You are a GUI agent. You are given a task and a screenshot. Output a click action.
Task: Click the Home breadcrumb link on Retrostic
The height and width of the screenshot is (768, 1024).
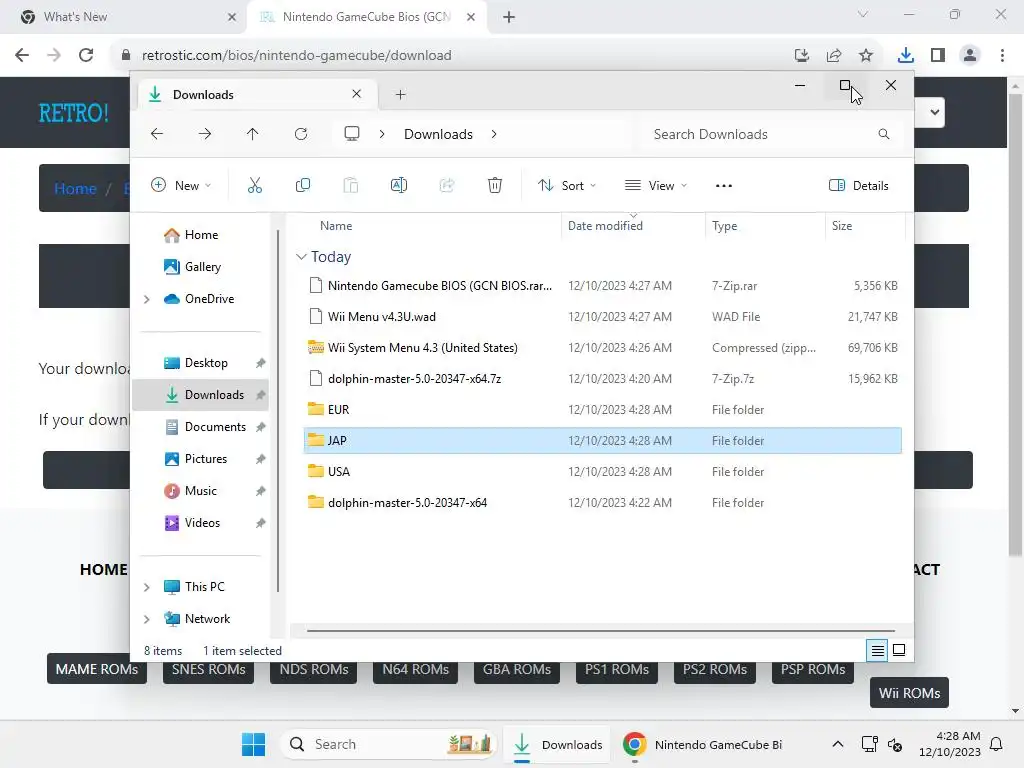tap(75, 189)
